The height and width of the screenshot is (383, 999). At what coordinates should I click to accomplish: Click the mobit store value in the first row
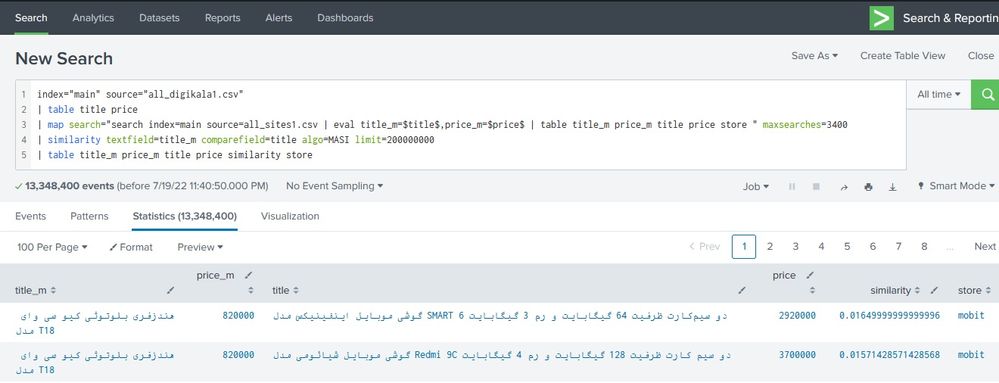click(x=971, y=315)
